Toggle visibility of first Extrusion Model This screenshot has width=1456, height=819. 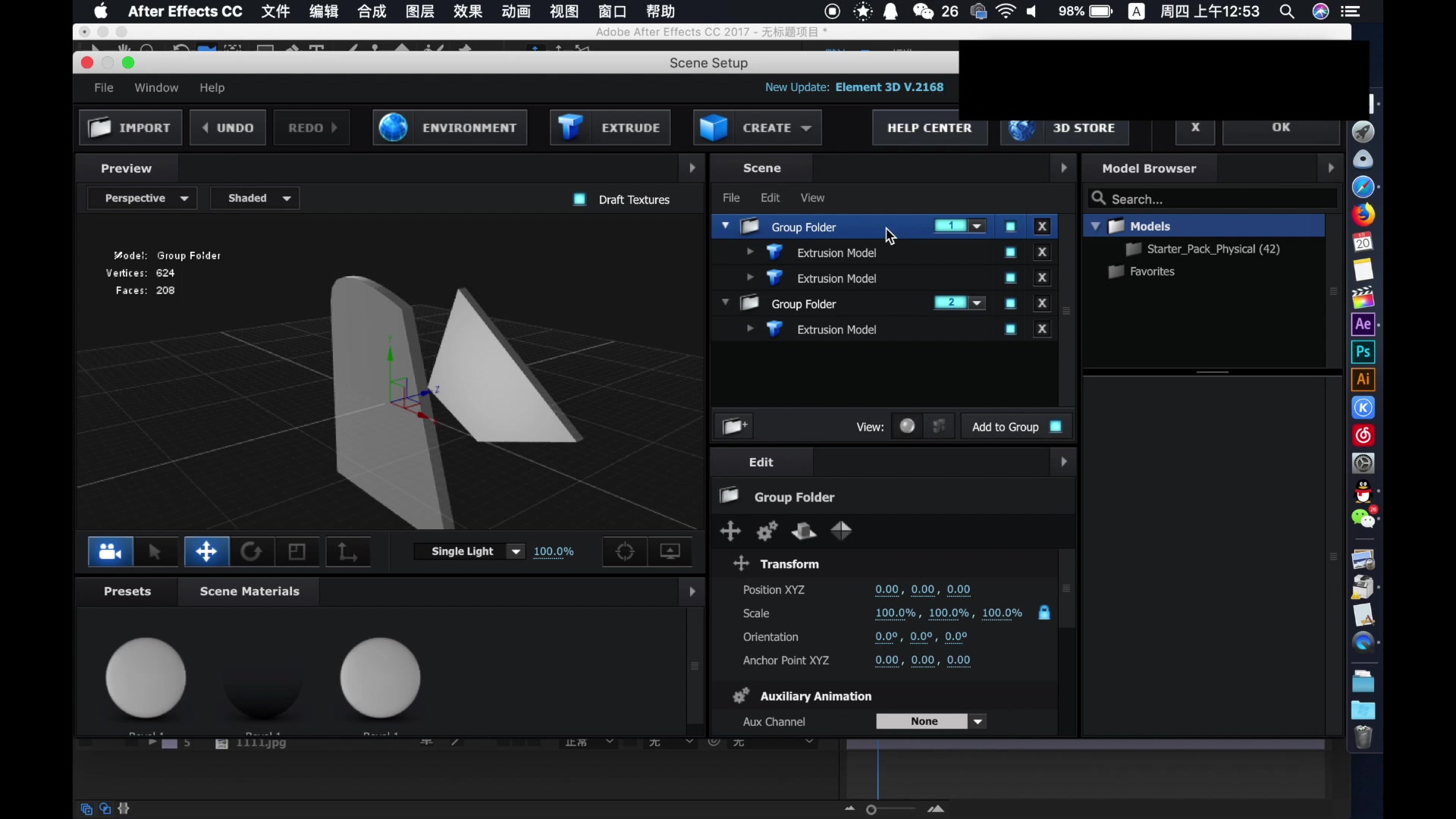click(1011, 253)
